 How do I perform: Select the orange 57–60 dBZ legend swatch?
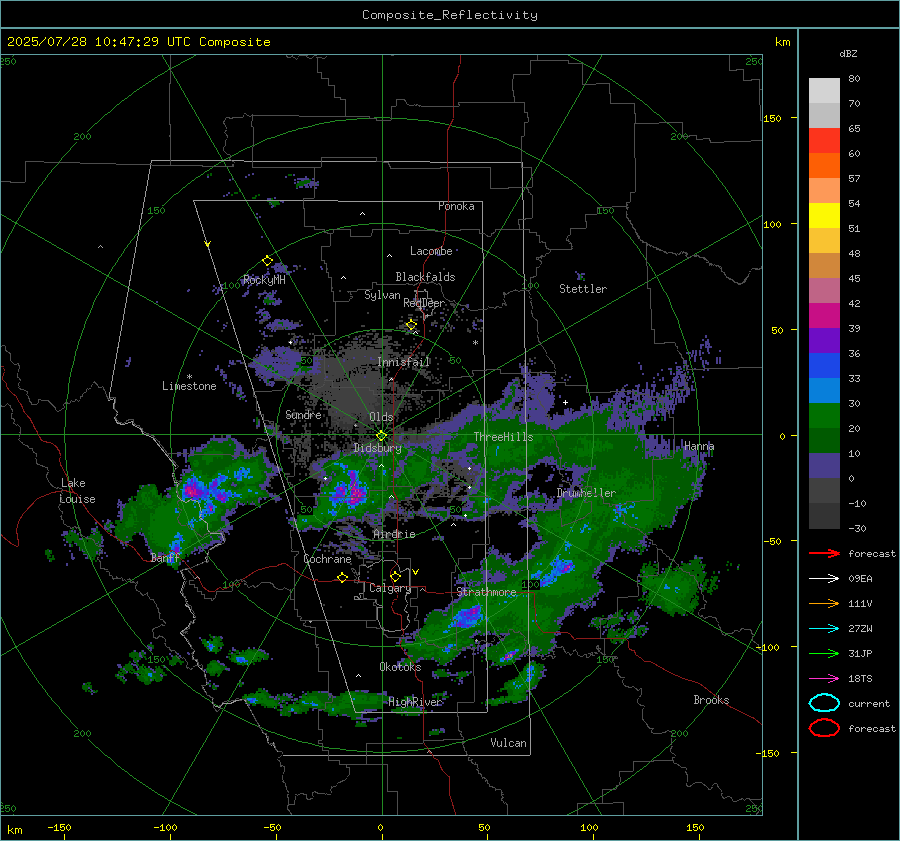[824, 166]
